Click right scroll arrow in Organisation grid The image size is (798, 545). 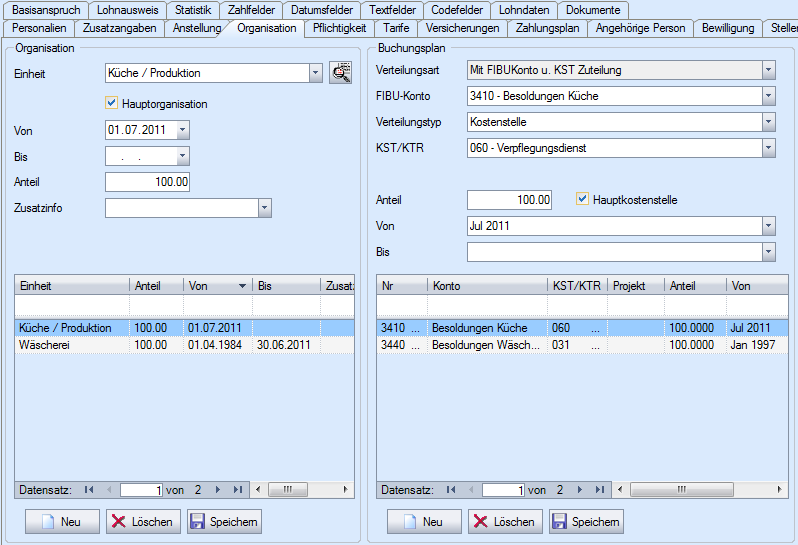(x=346, y=490)
